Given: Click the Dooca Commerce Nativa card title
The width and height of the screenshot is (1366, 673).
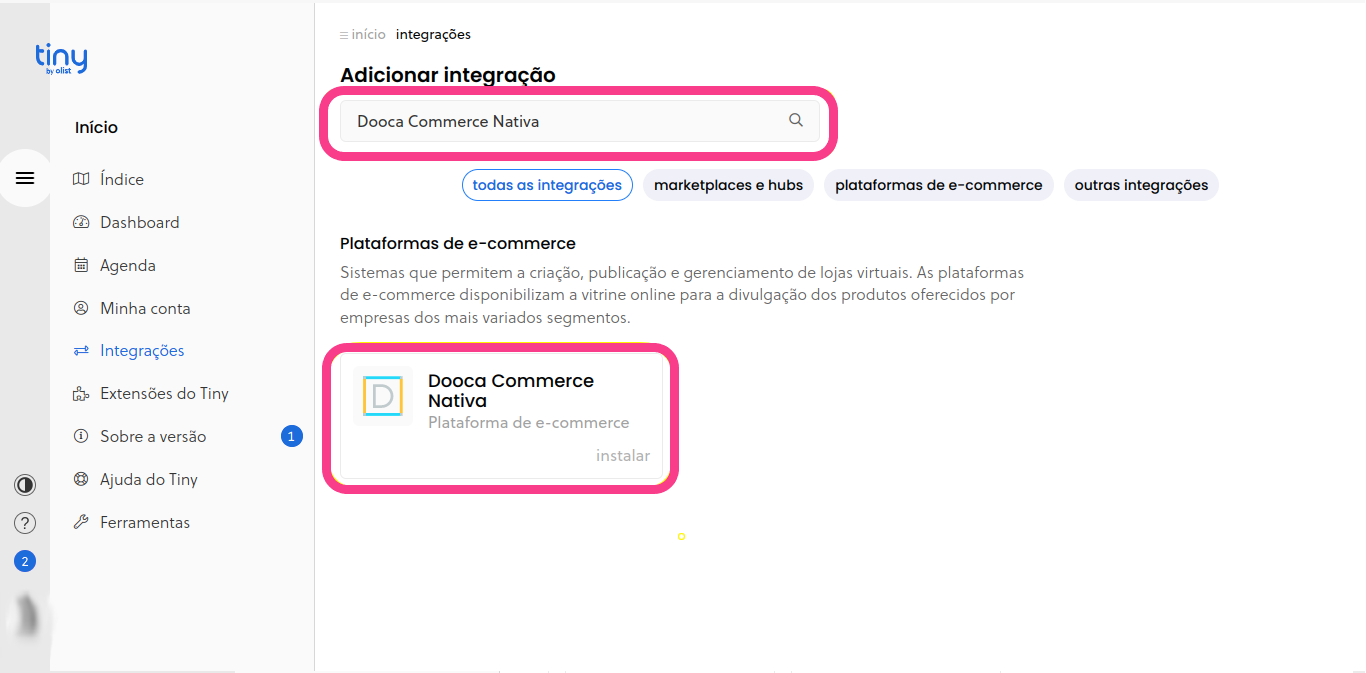Looking at the screenshot, I should pos(511,391).
